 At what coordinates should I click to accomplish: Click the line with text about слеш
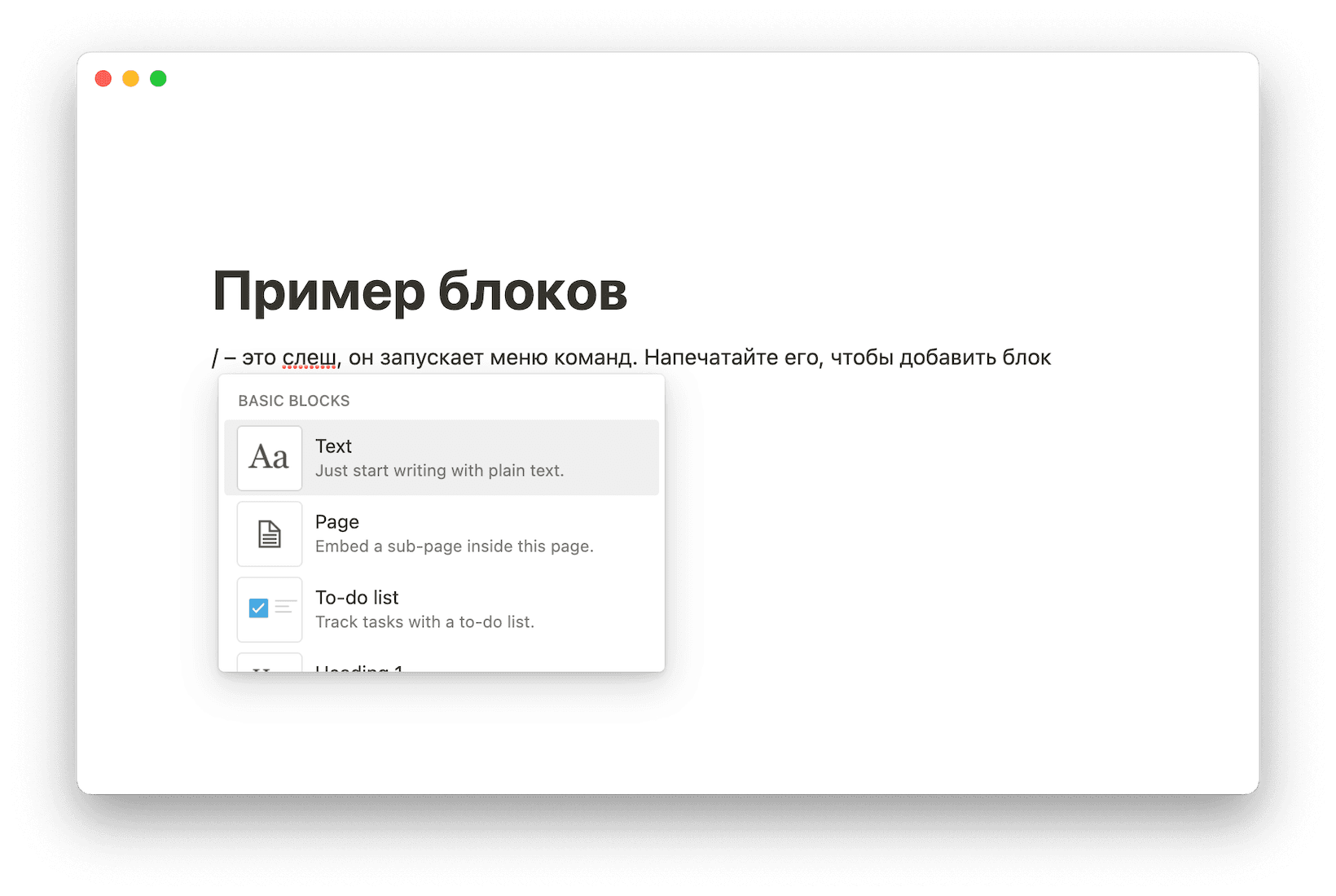click(x=631, y=358)
